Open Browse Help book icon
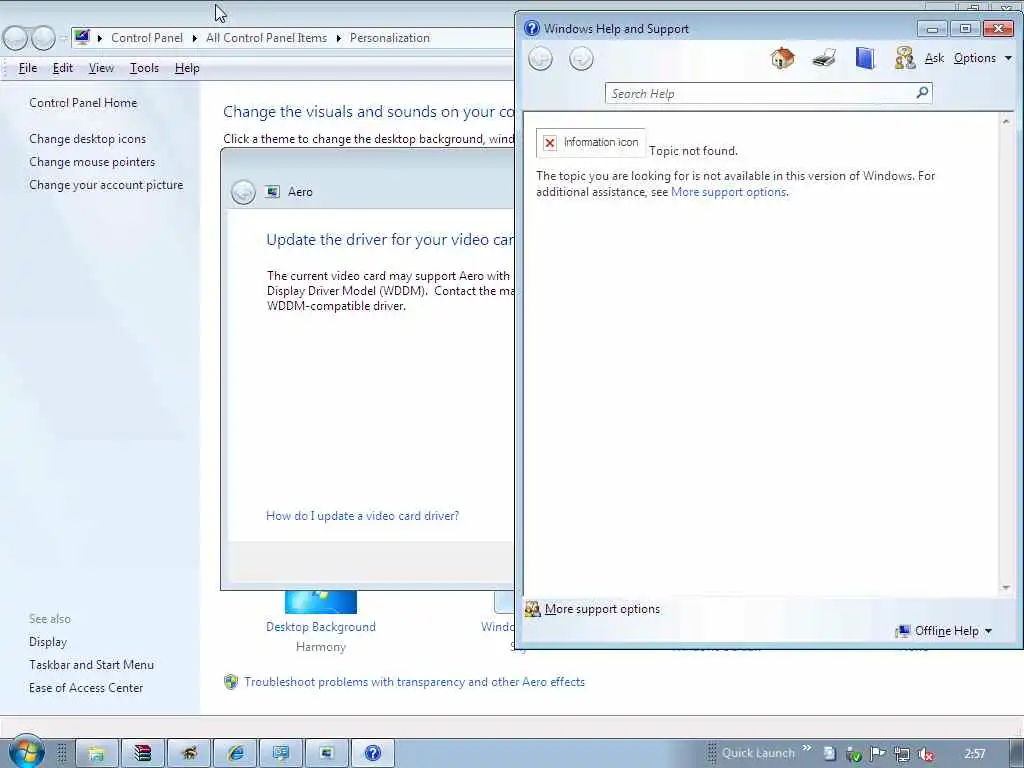The image size is (1024, 768). (x=865, y=58)
